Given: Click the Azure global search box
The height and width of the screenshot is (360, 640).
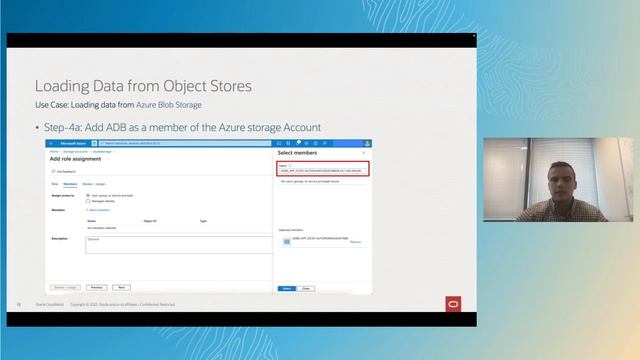Looking at the screenshot, I should click(x=185, y=143).
